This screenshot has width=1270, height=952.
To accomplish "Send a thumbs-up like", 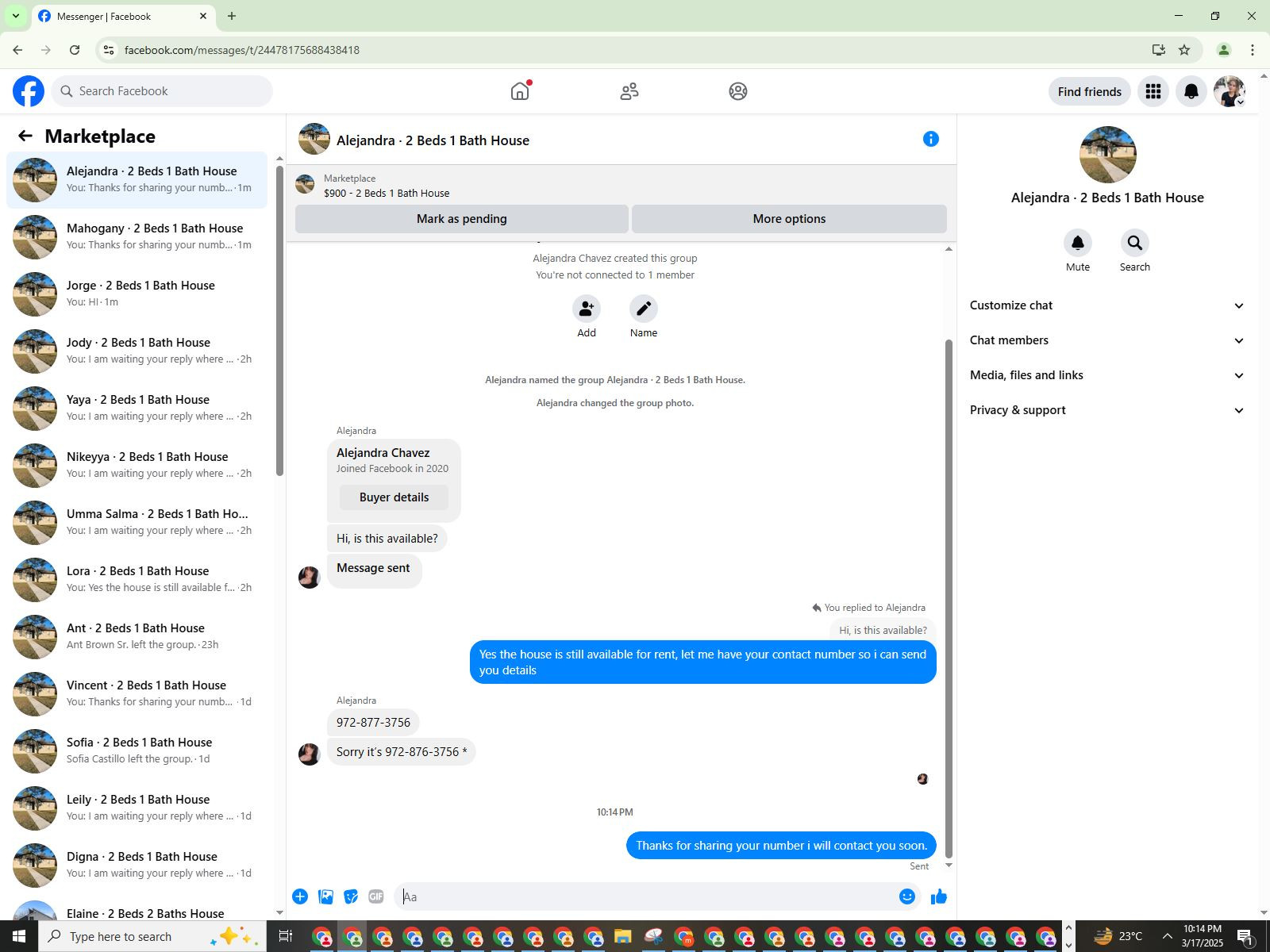I will pos(939,896).
